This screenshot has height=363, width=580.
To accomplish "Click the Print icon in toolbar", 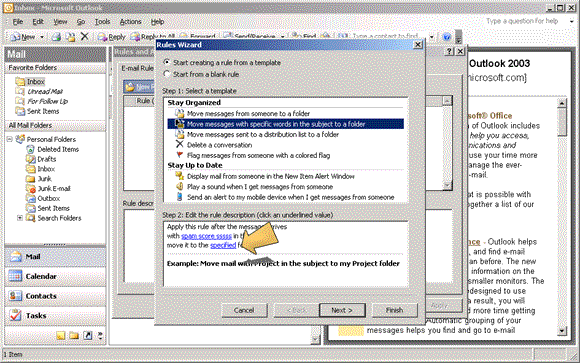I will coord(56,37).
